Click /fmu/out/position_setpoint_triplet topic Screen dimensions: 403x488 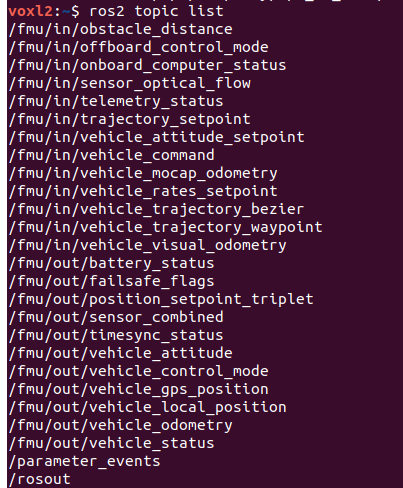[161, 299]
